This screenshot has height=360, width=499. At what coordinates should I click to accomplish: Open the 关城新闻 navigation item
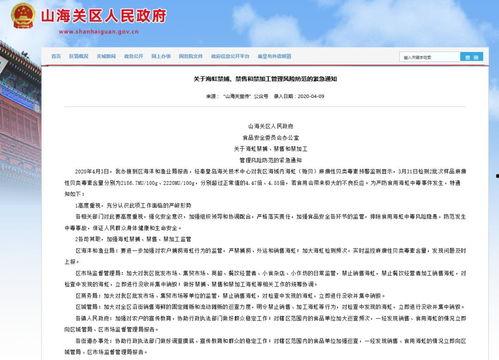pos(106,56)
